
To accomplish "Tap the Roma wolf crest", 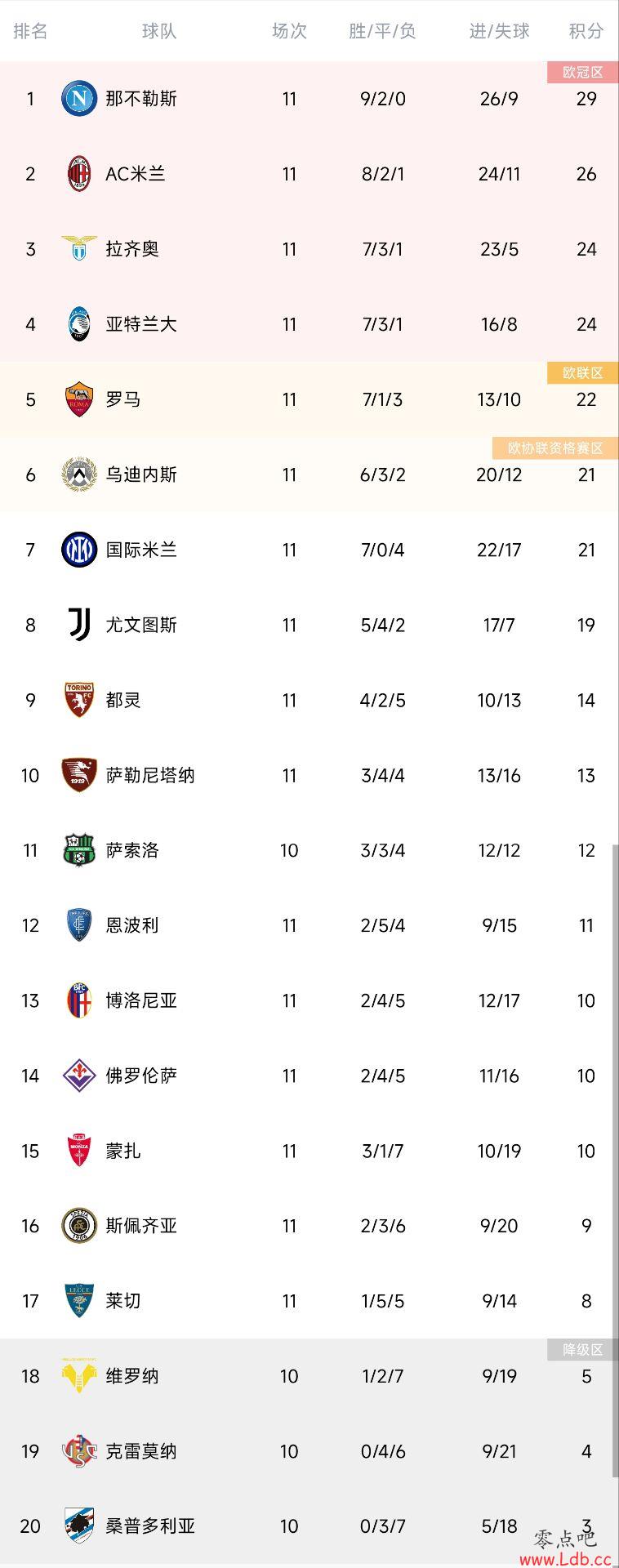I will (x=79, y=399).
